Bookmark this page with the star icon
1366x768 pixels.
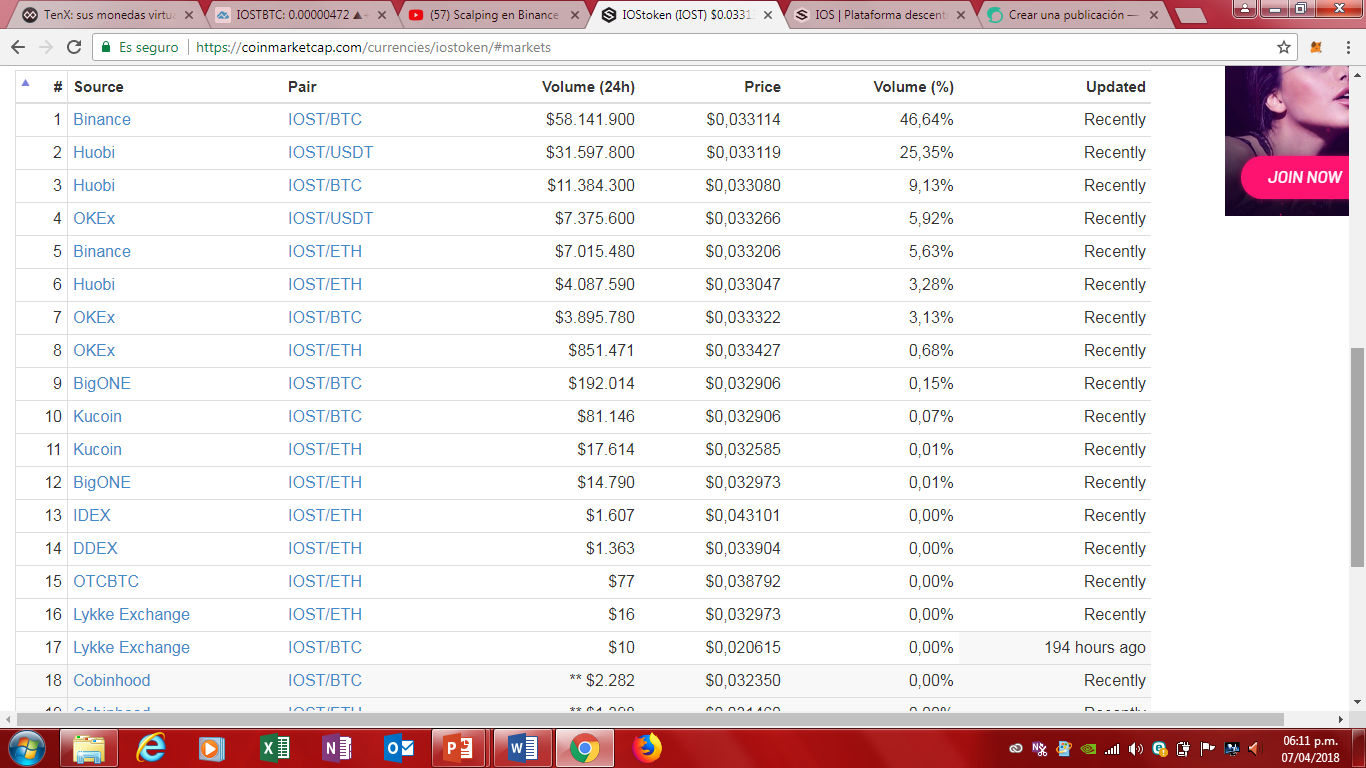tap(1284, 47)
